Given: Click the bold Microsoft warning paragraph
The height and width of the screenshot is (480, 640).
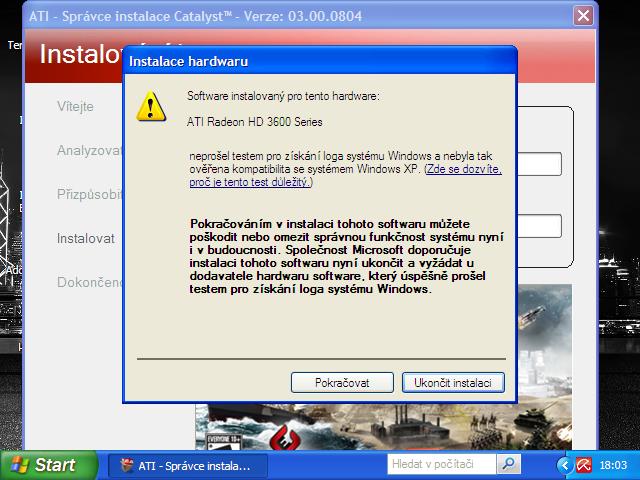Looking at the screenshot, I should pyautogui.click(x=347, y=256).
